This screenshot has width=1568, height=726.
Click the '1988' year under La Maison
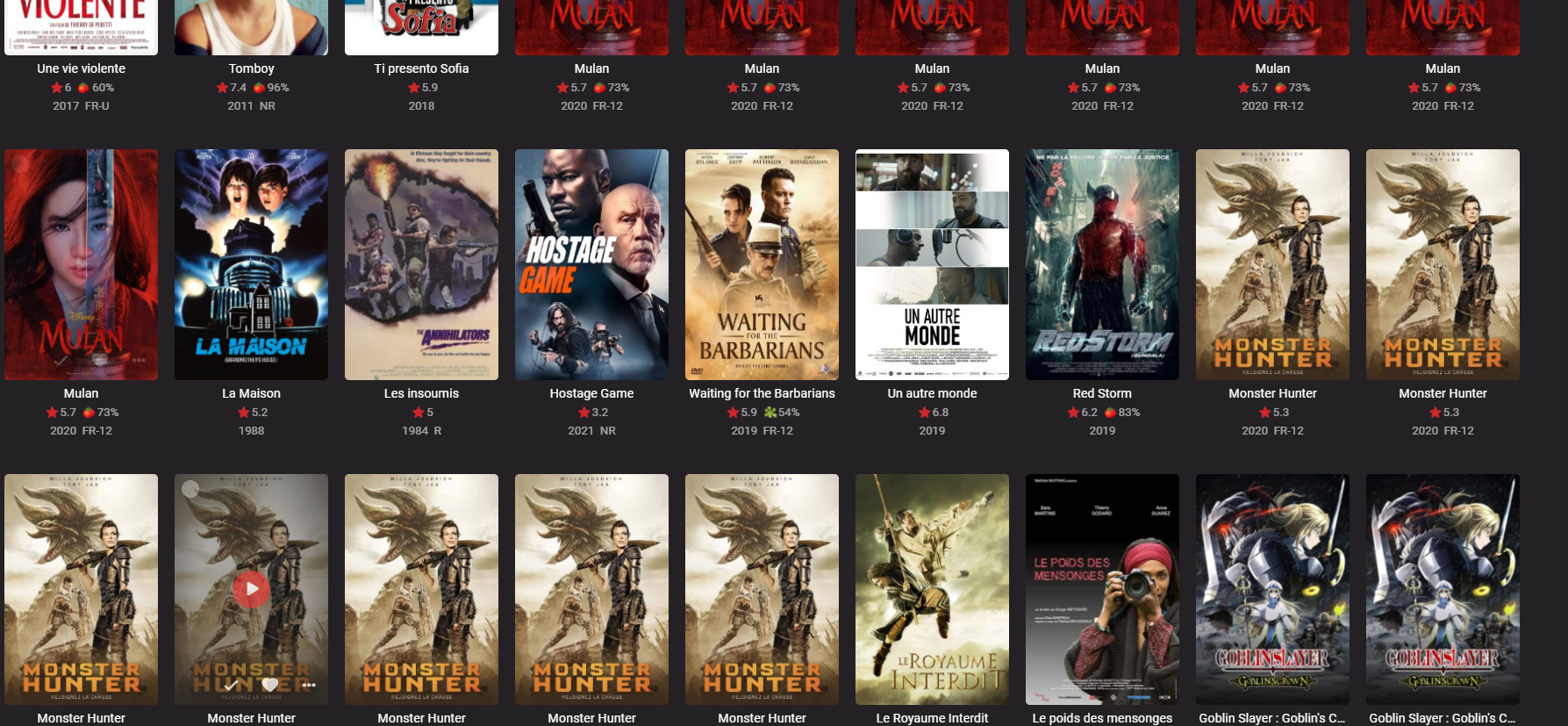(x=251, y=431)
